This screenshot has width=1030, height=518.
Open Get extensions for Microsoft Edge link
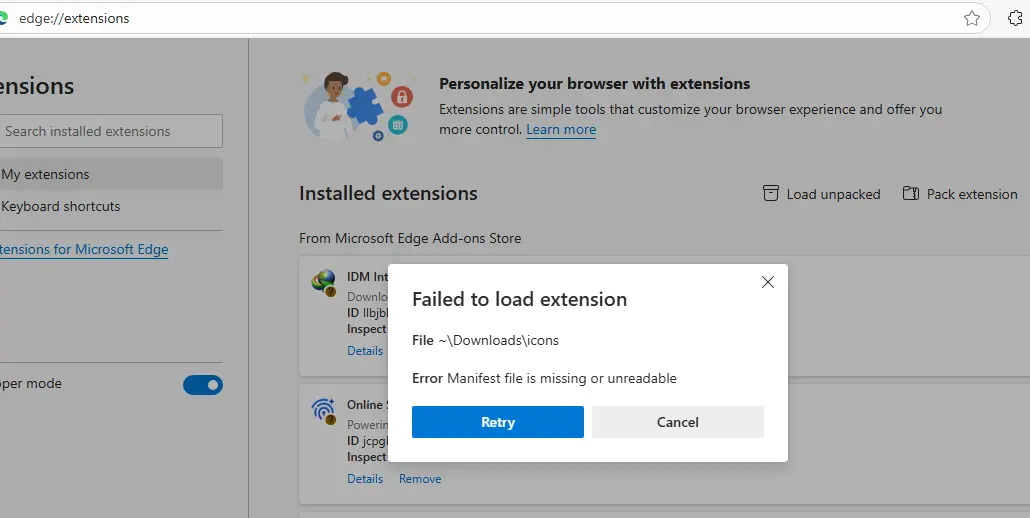pos(83,249)
